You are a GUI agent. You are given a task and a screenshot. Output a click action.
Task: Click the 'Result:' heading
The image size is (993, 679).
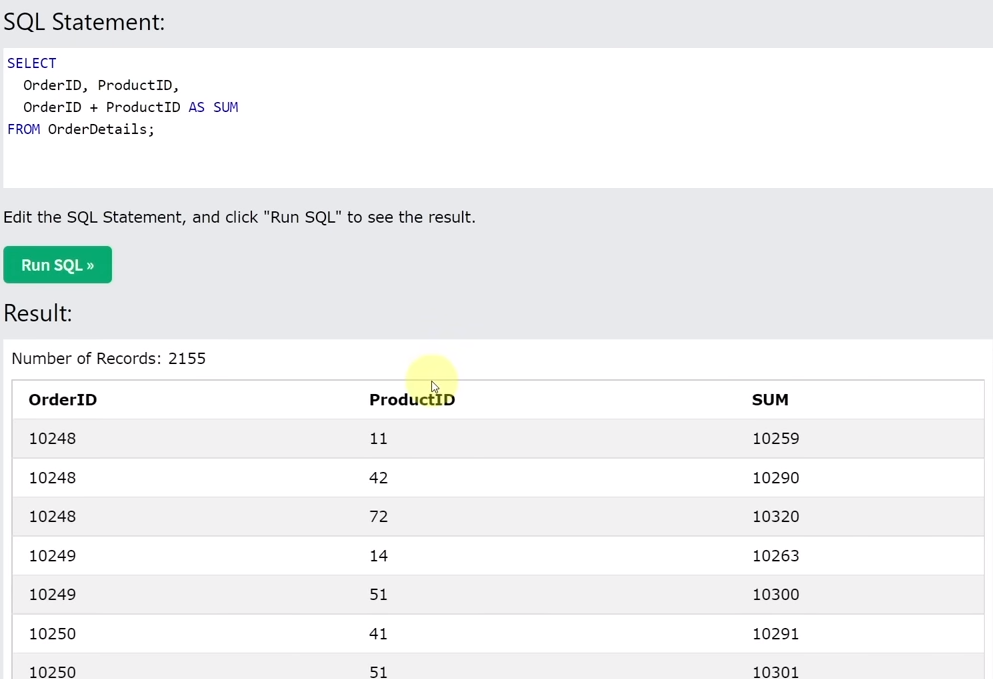pos(38,313)
